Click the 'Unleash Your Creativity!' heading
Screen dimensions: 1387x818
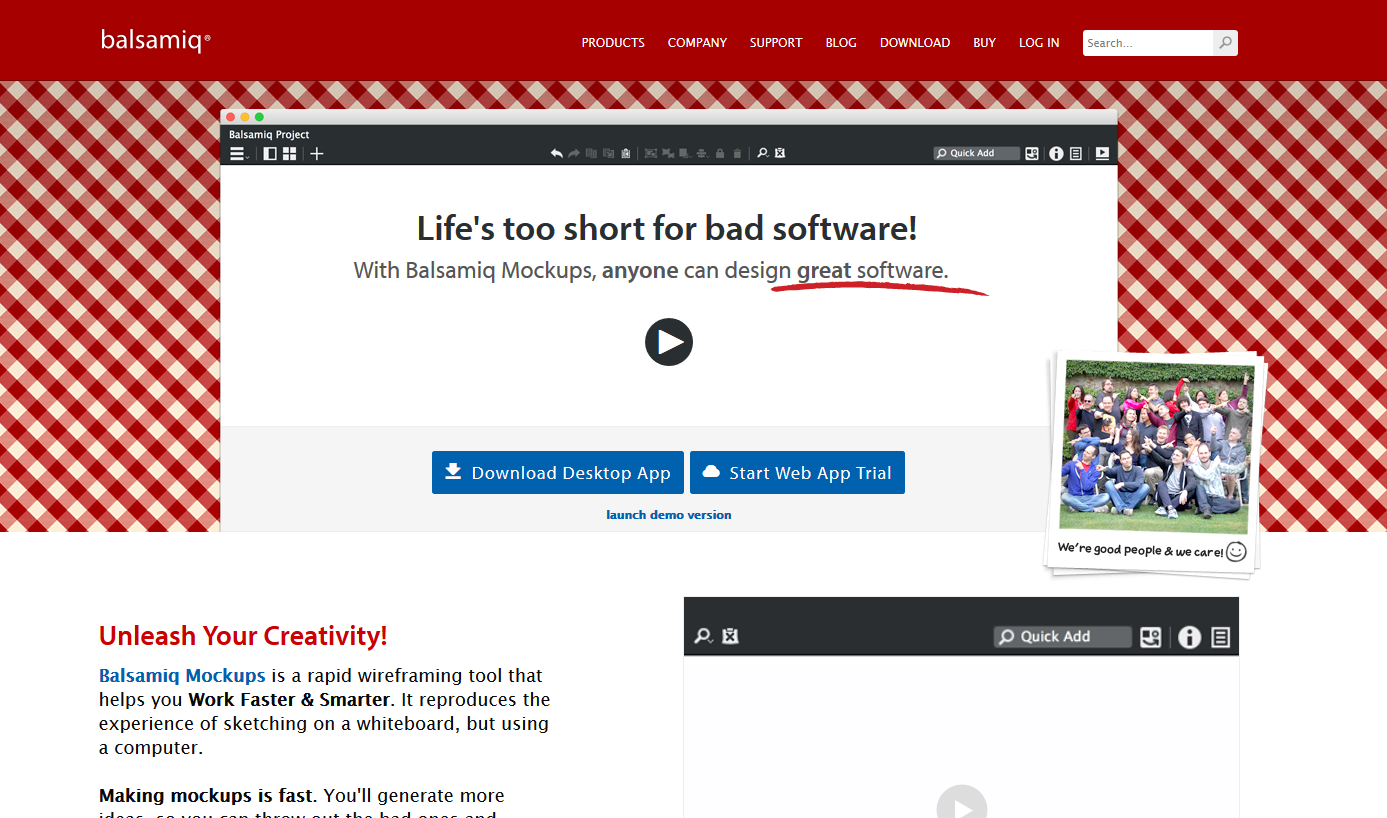(x=243, y=636)
